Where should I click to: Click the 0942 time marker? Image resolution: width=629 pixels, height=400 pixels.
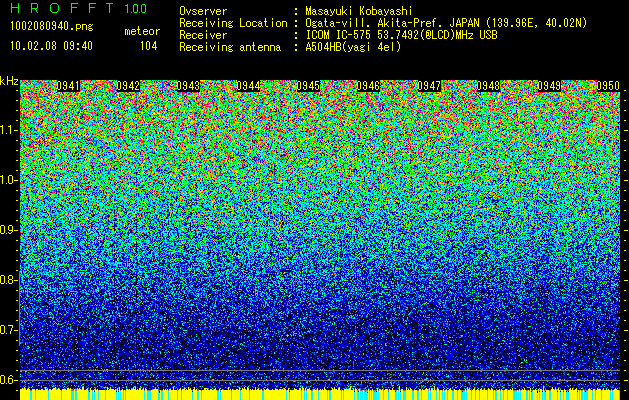point(128,86)
